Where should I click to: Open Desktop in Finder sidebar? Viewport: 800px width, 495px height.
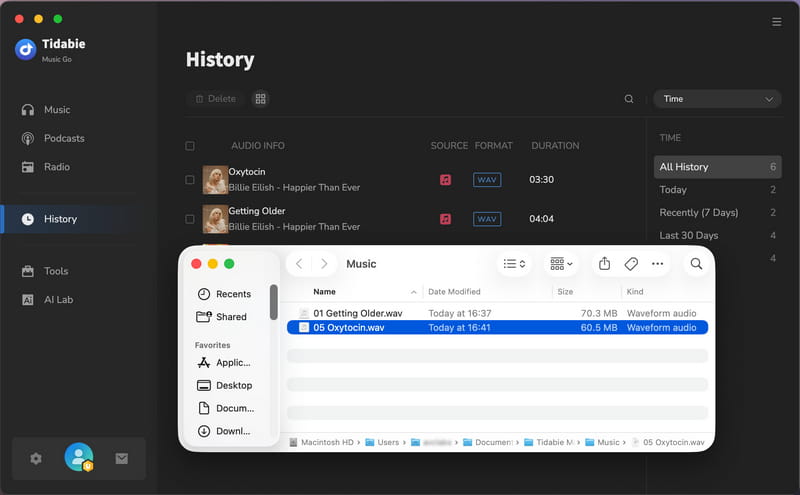(x=224, y=385)
